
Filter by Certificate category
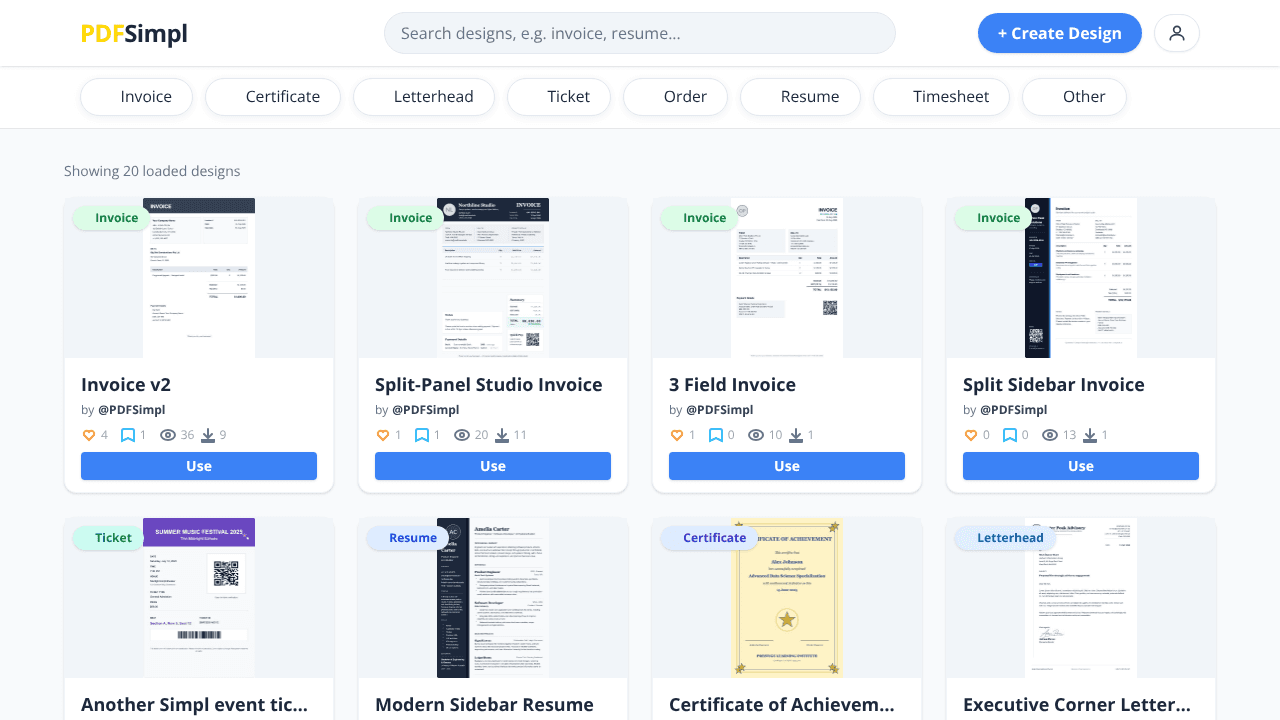tap(273, 97)
